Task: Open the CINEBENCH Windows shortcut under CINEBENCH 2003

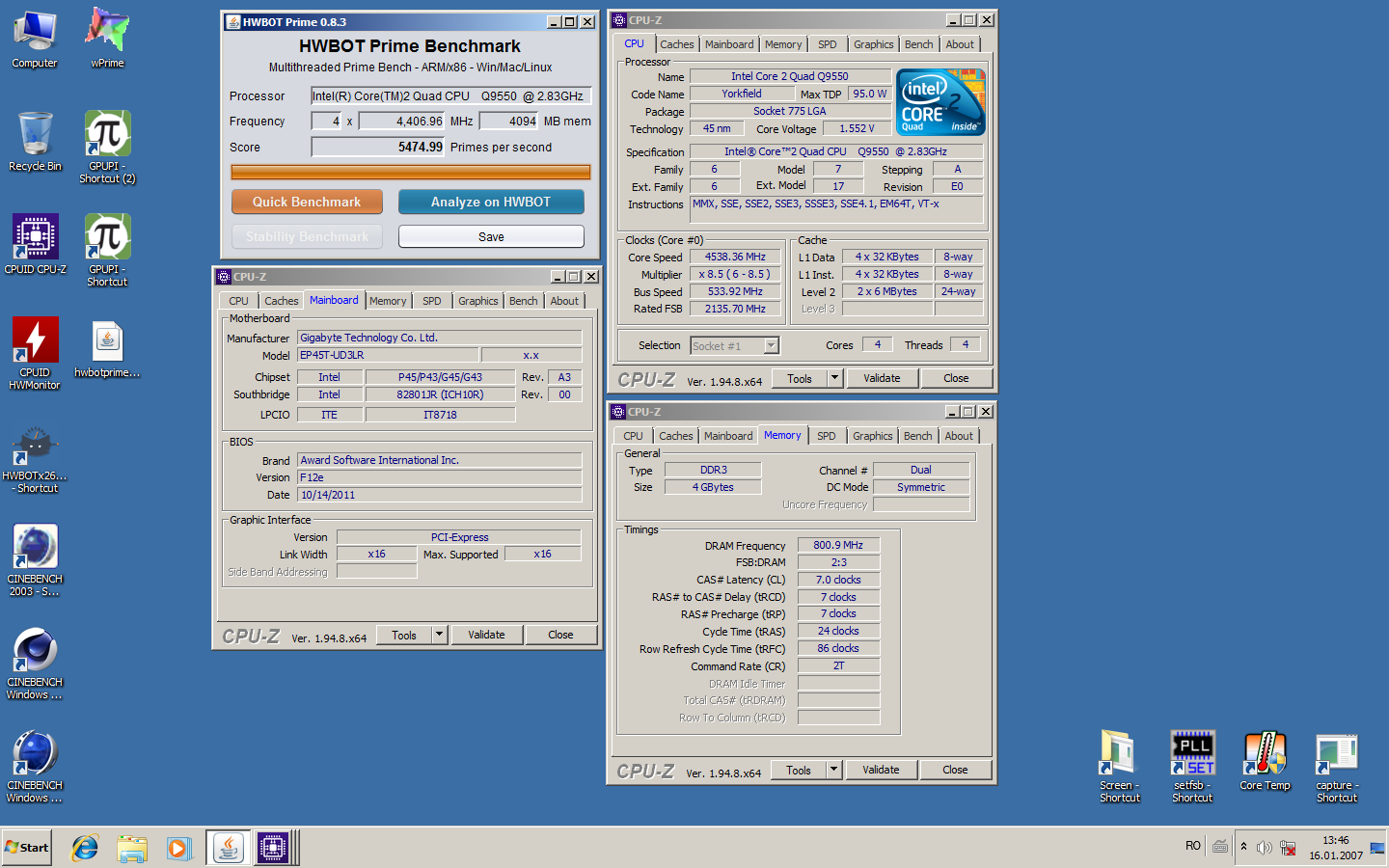Action: click(35, 663)
